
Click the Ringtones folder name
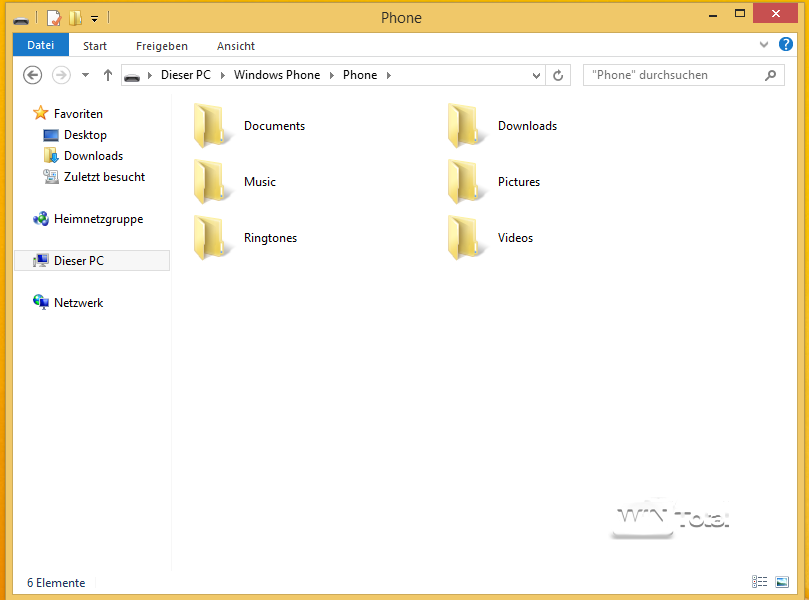(x=270, y=238)
